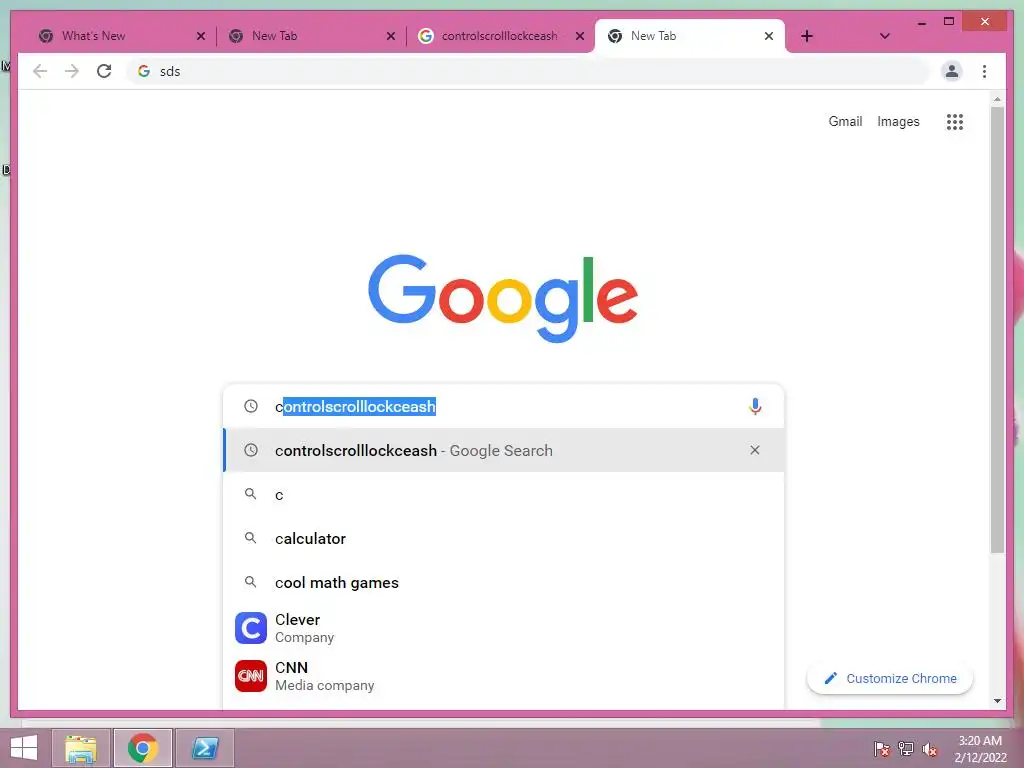Close the controlscrolllockceash tab
The image size is (1024, 768).
click(579, 36)
